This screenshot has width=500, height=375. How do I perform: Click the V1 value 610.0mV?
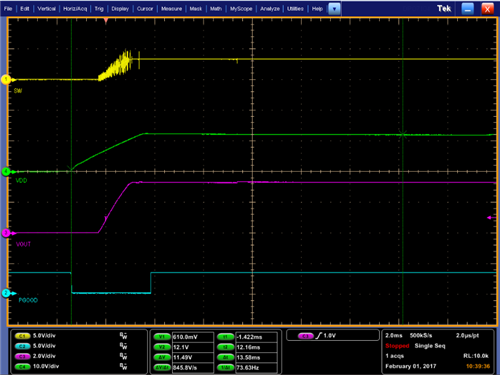tap(185, 337)
